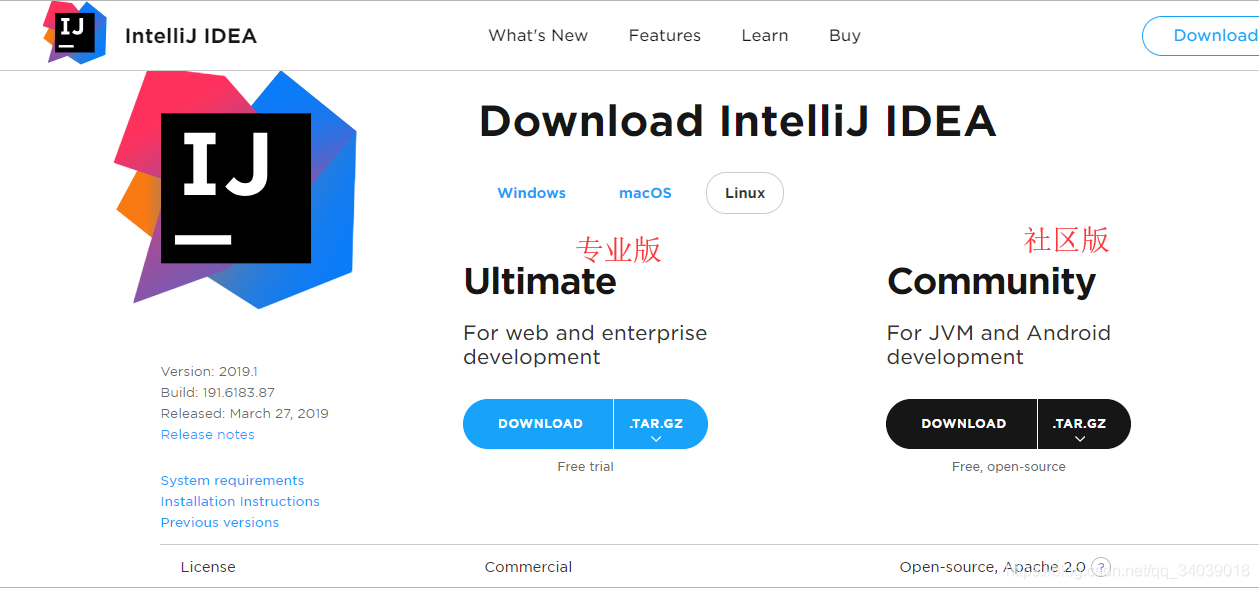This screenshot has height=589, width=1259.
Task: Open Previous versions link
Action: click(220, 523)
